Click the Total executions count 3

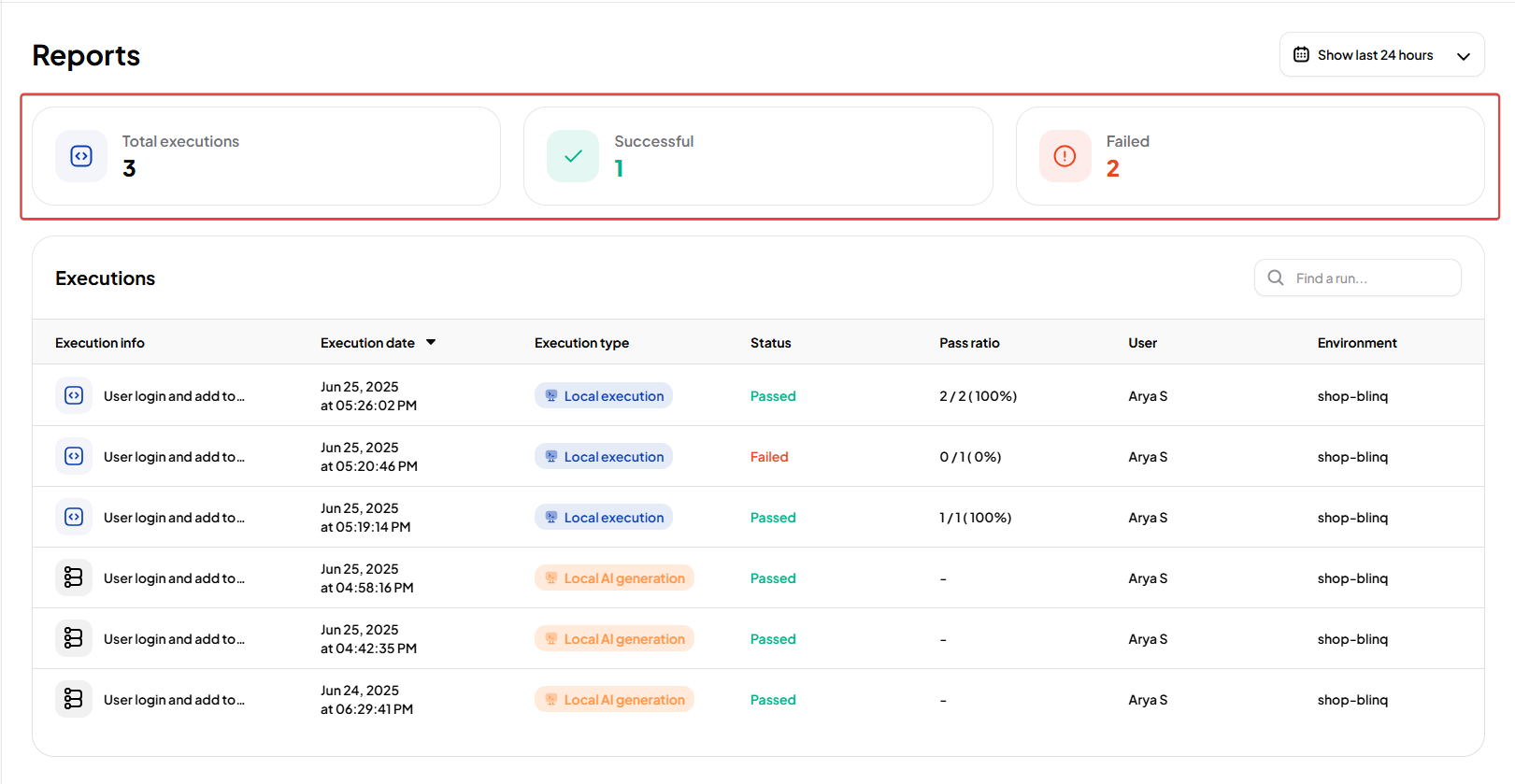[129, 168]
